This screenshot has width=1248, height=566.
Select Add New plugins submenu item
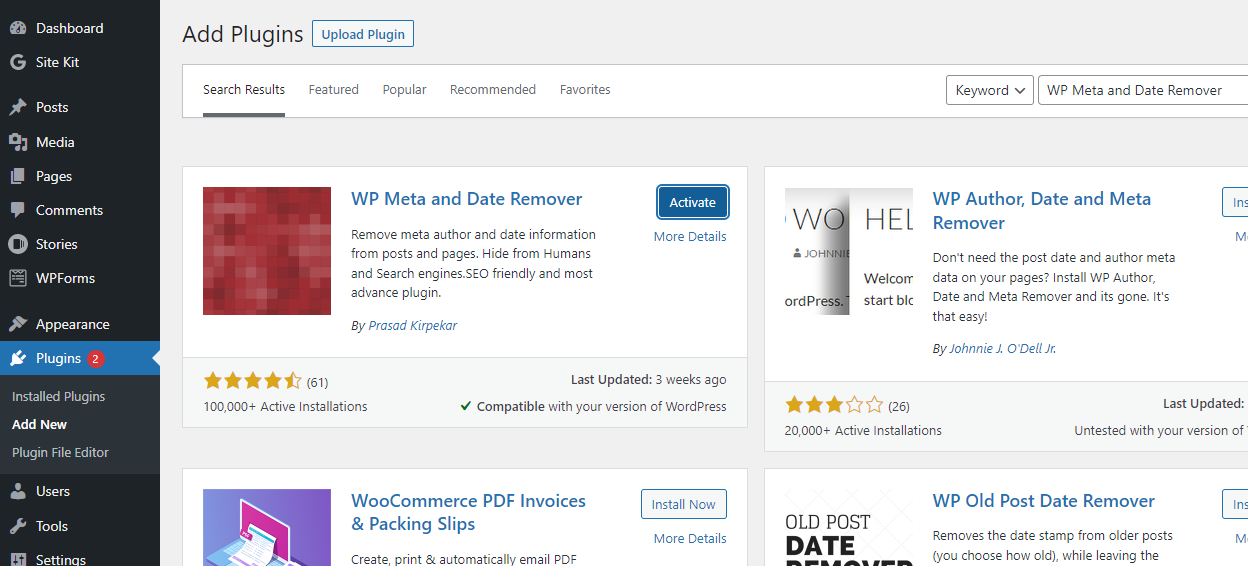pyautogui.click(x=40, y=424)
